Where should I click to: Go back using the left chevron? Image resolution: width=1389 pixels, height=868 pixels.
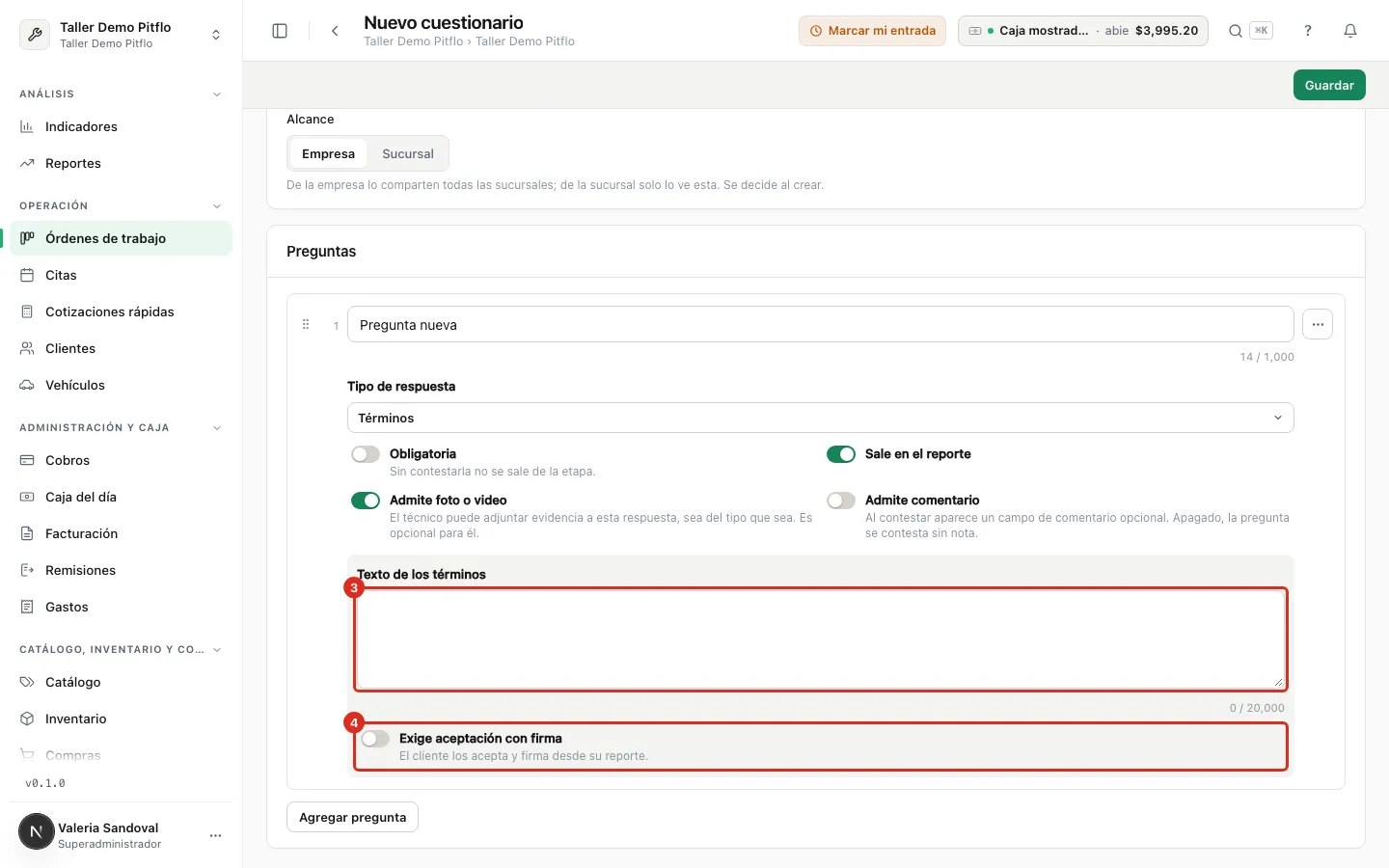pos(335,31)
